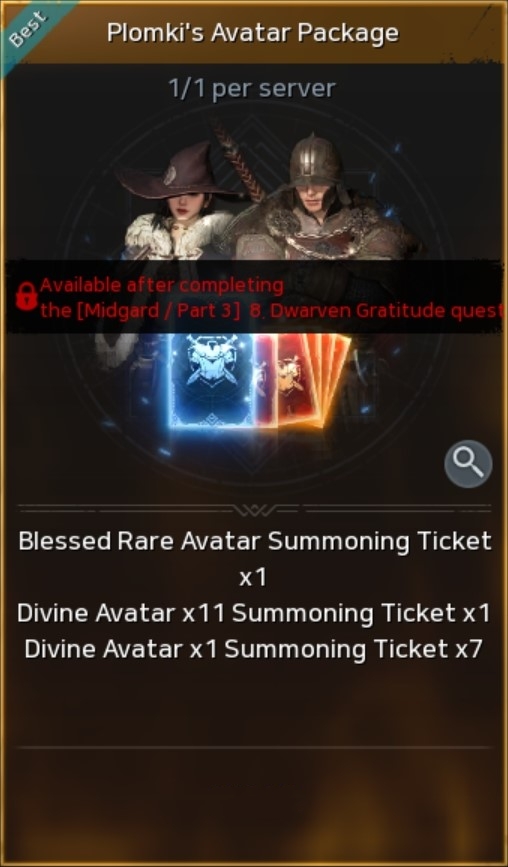Click the Divine Avatar x1 Summoning Ticket x7 line
The image size is (508, 867).
[254, 649]
